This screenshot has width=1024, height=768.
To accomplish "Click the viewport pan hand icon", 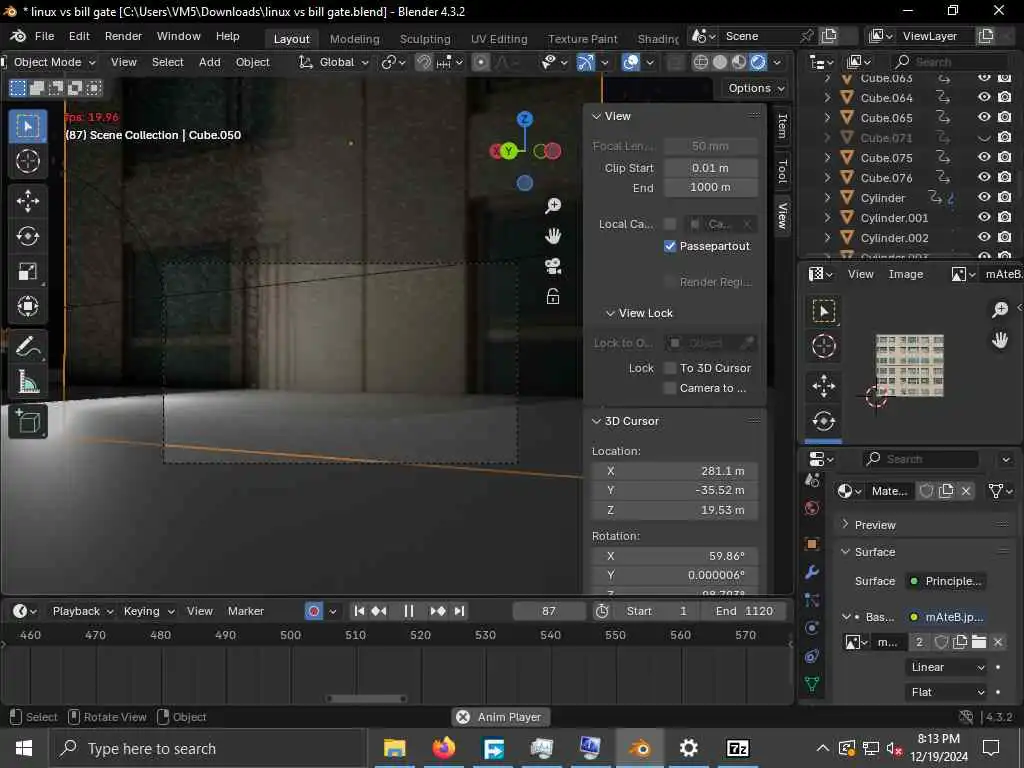I will 553,236.
